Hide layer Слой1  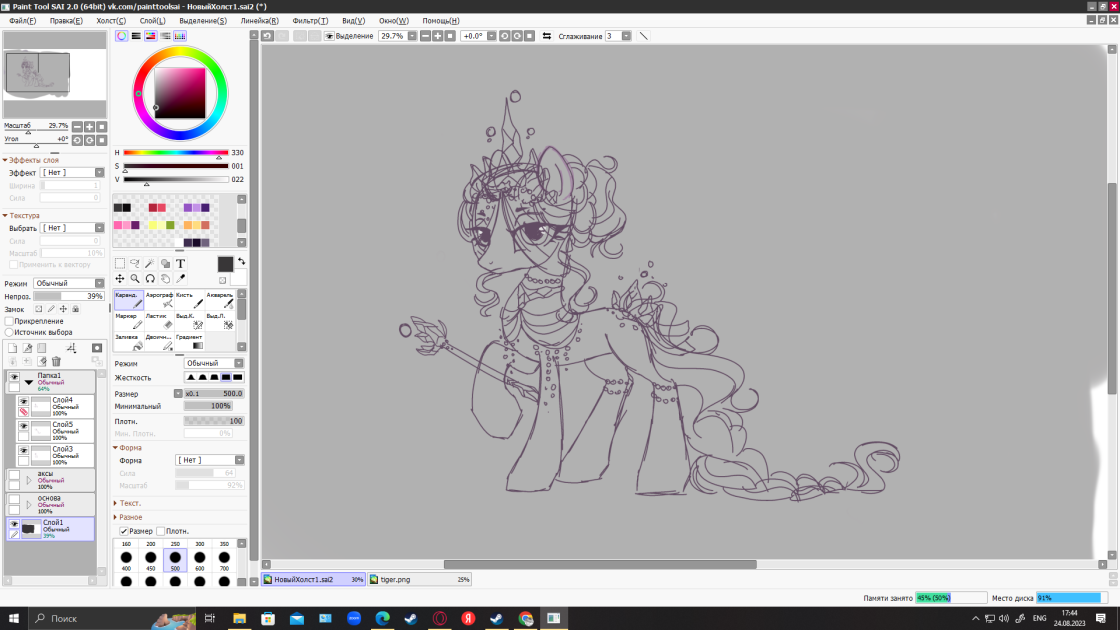[x=14, y=524]
